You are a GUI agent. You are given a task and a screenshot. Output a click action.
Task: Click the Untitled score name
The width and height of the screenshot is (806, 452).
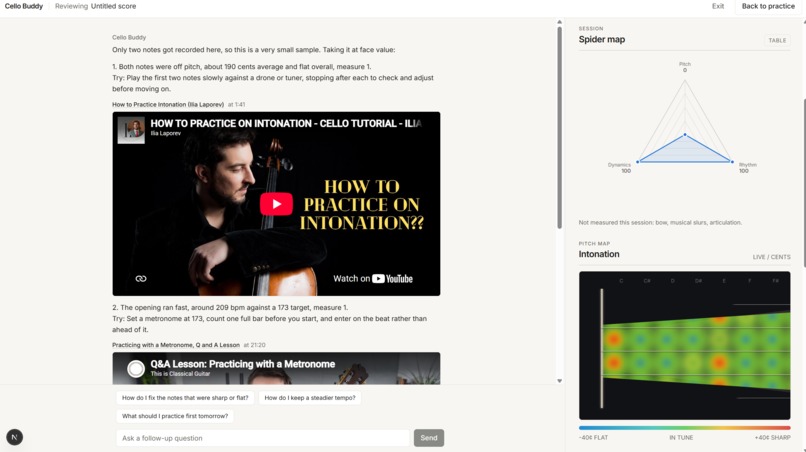click(114, 6)
